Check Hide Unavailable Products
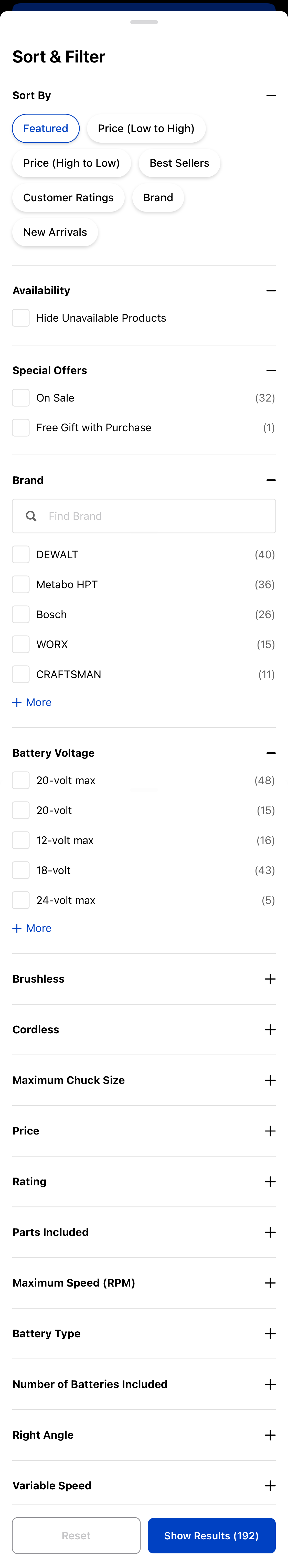Screen dimensions: 288x1568 point(21,318)
